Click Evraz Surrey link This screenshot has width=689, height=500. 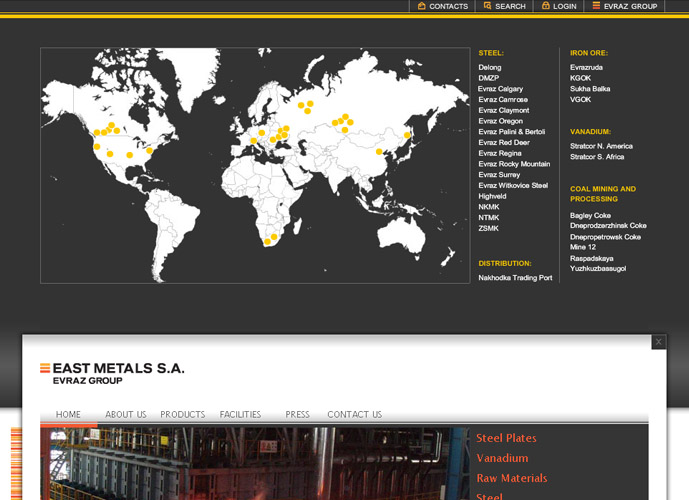coord(499,175)
